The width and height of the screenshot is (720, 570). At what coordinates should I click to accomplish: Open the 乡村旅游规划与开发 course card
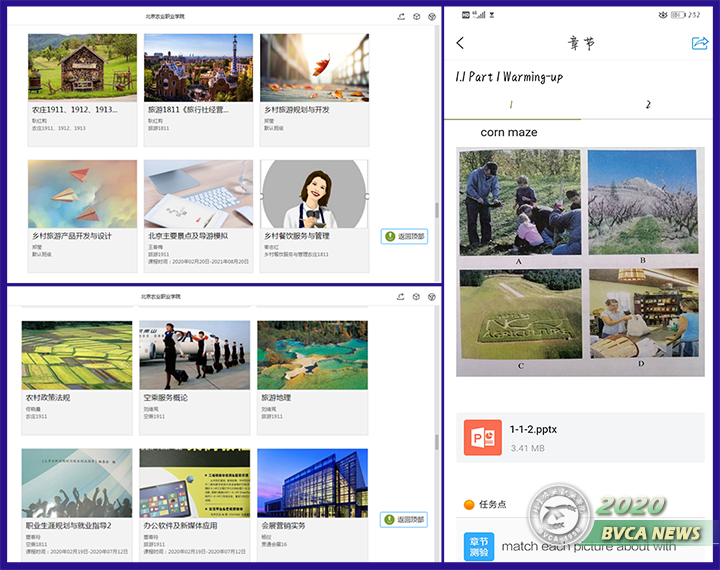(314, 74)
